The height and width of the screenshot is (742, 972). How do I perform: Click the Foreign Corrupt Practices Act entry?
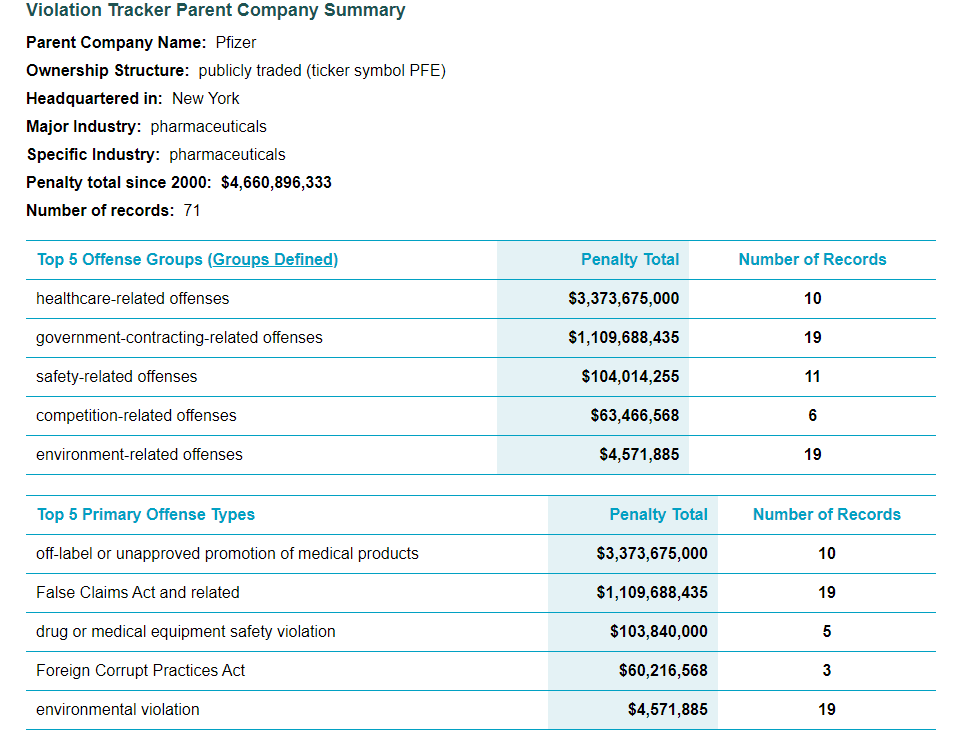tap(140, 671)
